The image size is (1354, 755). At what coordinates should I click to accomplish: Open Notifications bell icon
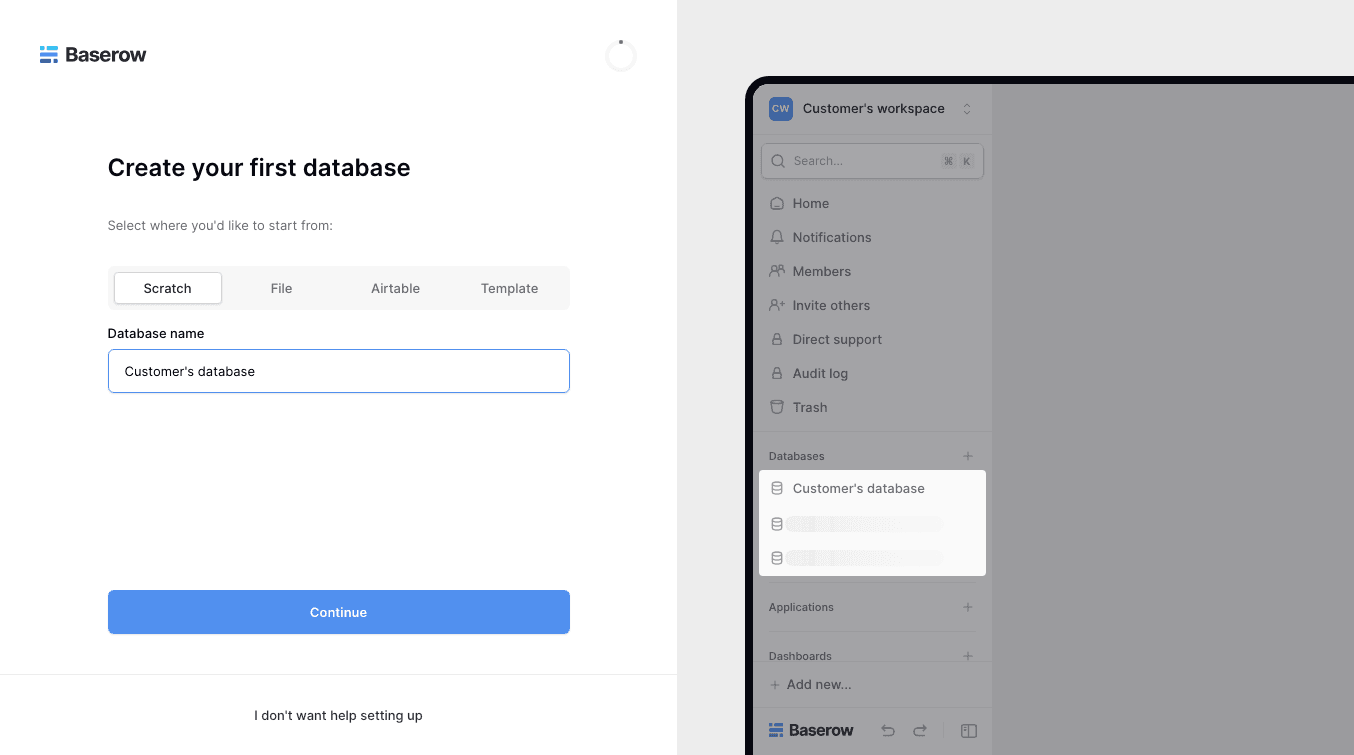[777, 237]
